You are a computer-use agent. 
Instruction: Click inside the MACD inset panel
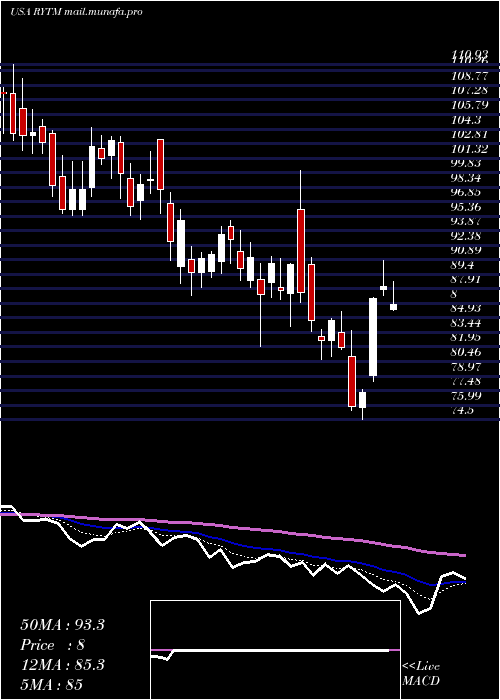coord(275,650)
